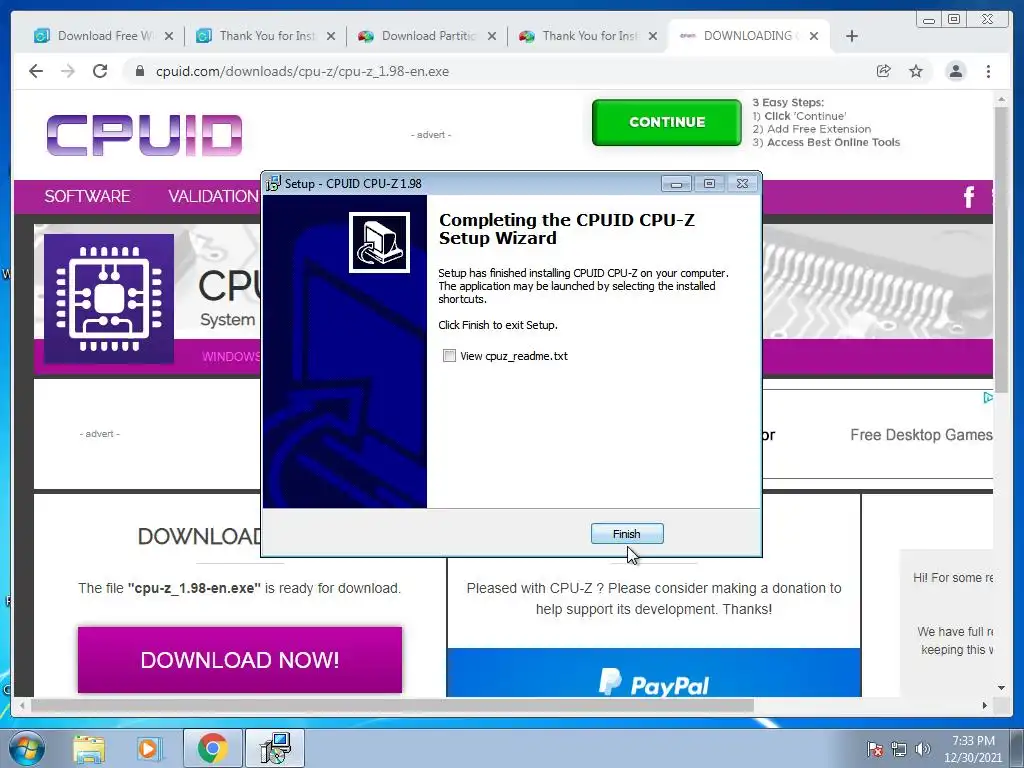Image resolution: width=1024 pixels, height=768 pixels.
Task: Click the Free Desktop Games ad link
Action: tap(921, 435)
